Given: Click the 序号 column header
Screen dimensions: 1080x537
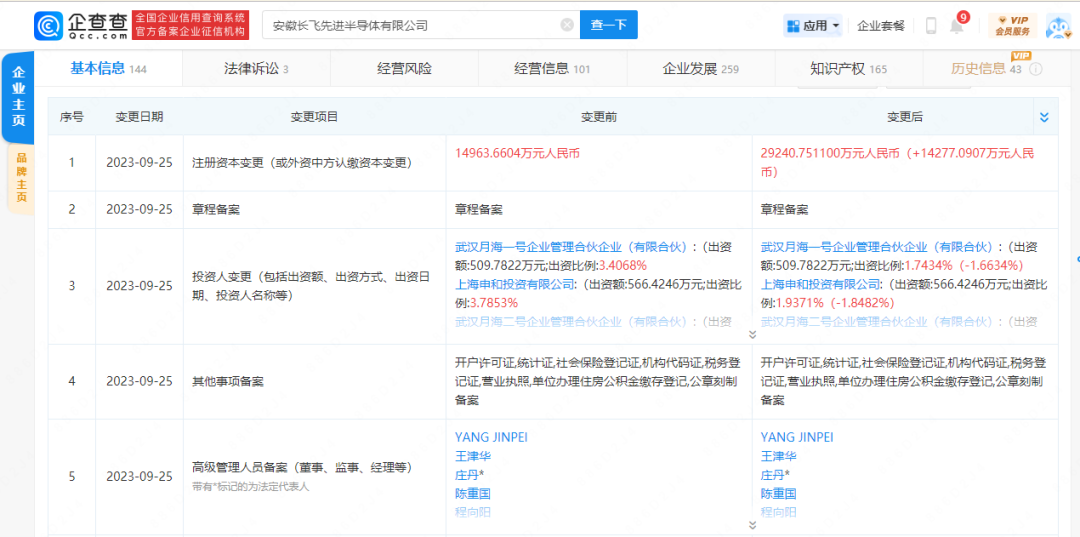Looking at the screenshot, I should (72, 117).
